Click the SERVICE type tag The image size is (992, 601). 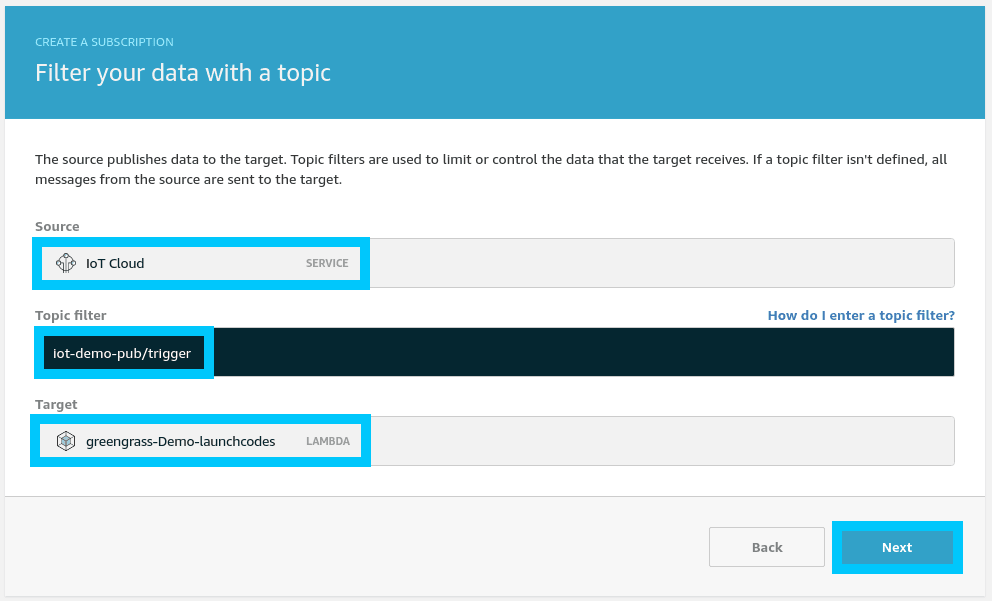[327, 263]
